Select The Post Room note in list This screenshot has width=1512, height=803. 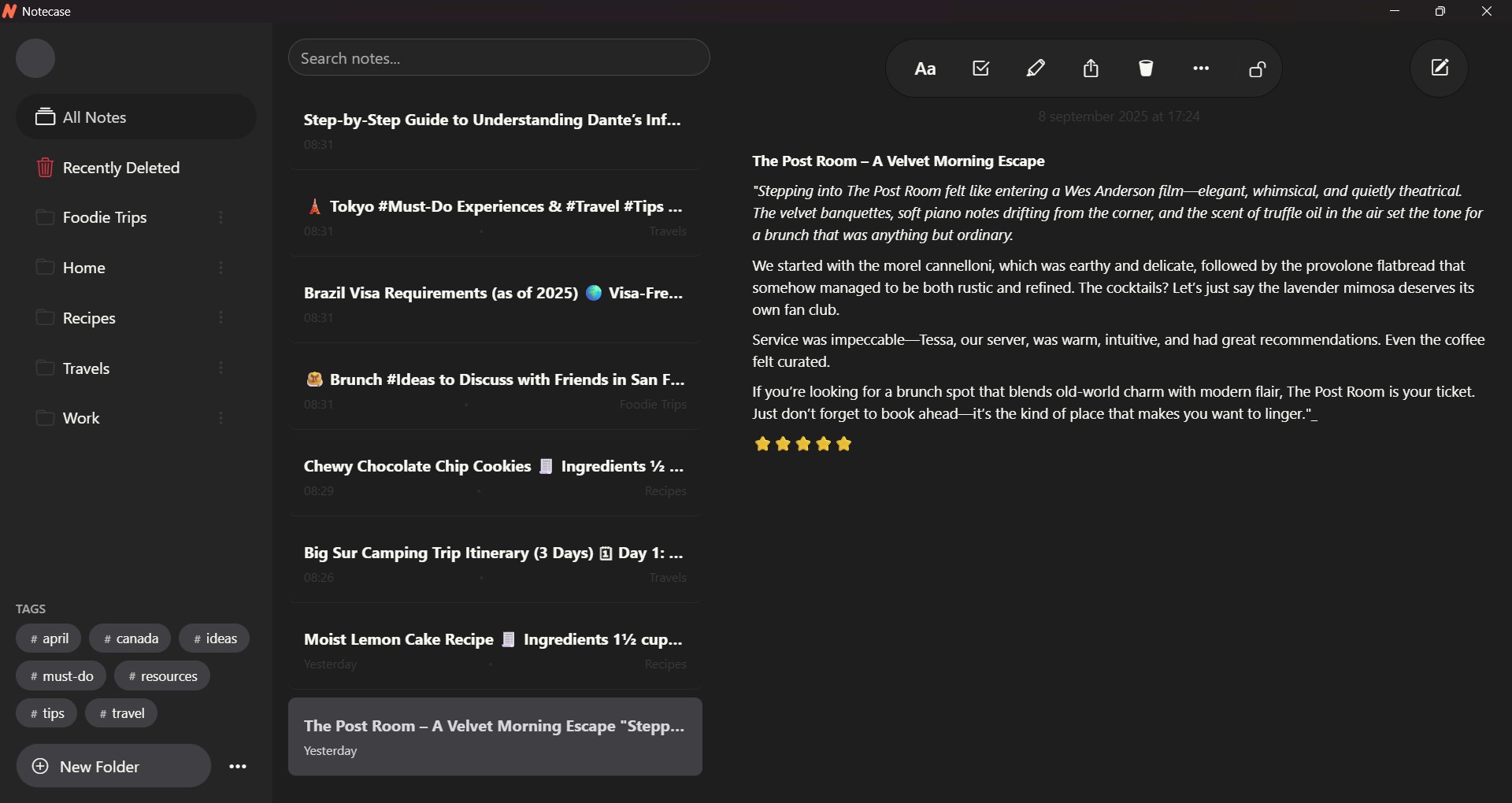495,737
